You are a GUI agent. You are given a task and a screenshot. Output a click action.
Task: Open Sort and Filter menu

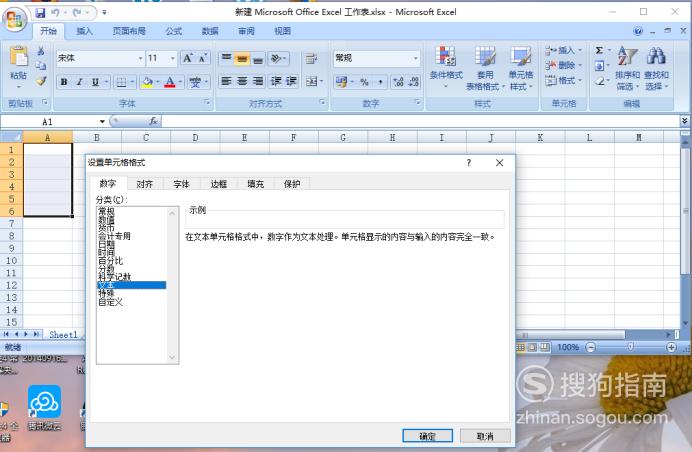click(x=627, y=68)
